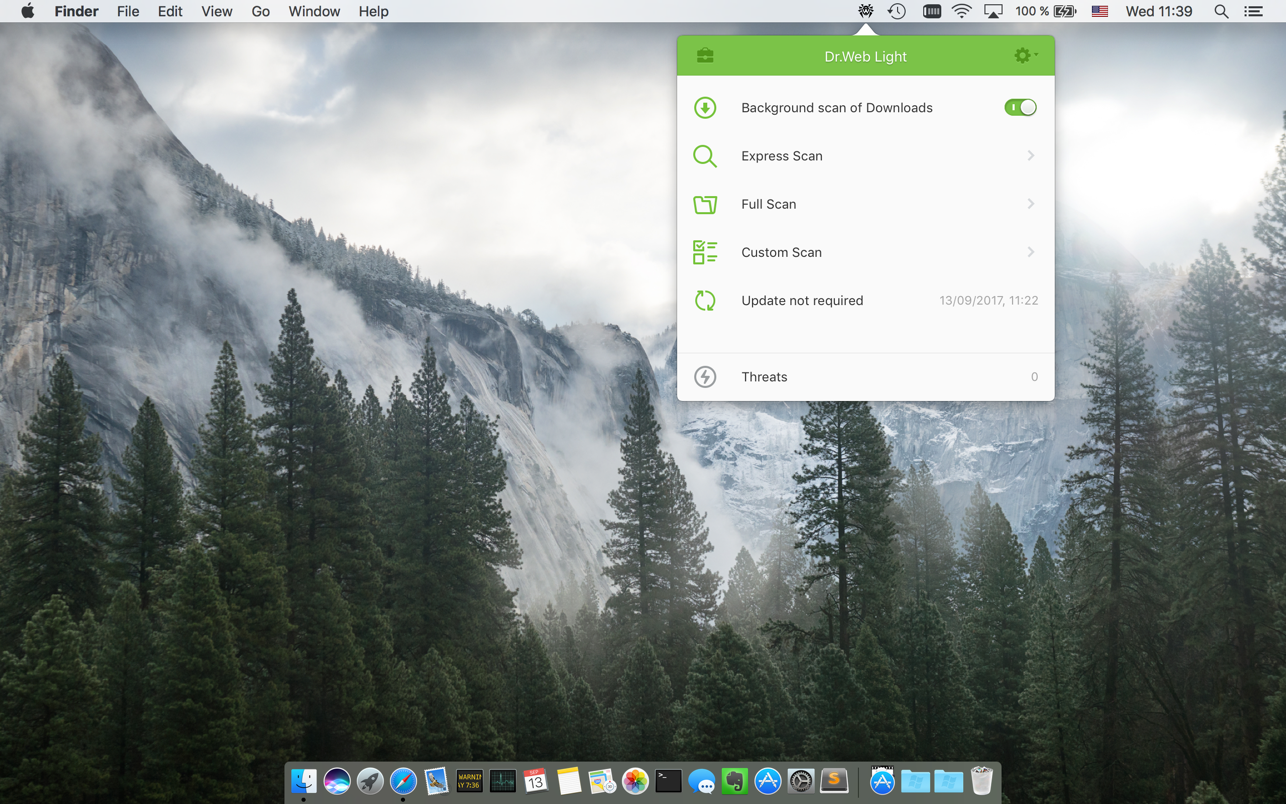Open the Threats list row

coord(865,377)
